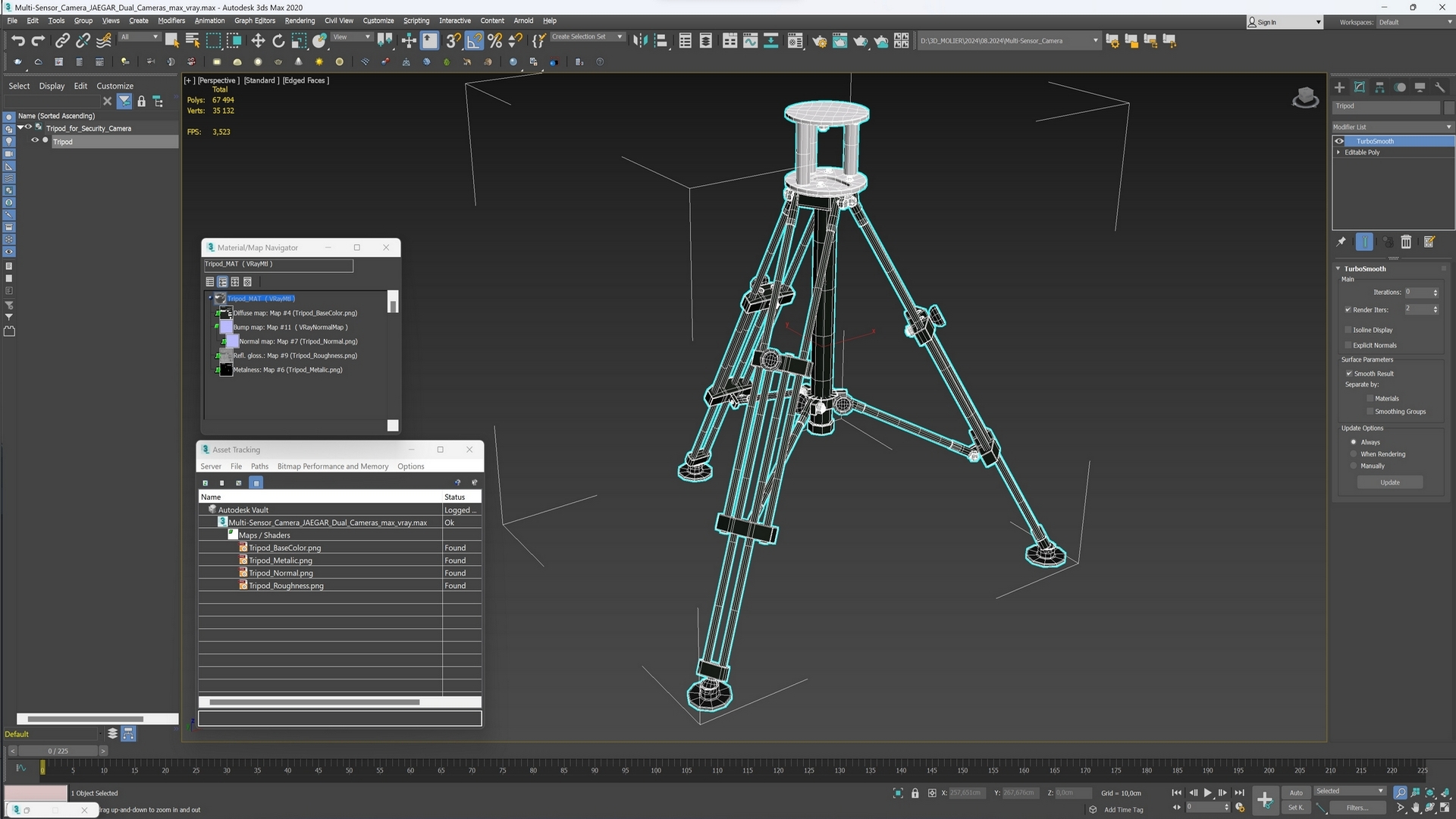Open the Create tab in command panel
Viewport: 1456px width, 819px height.
pyautogui.click(x=1339, y=87)
